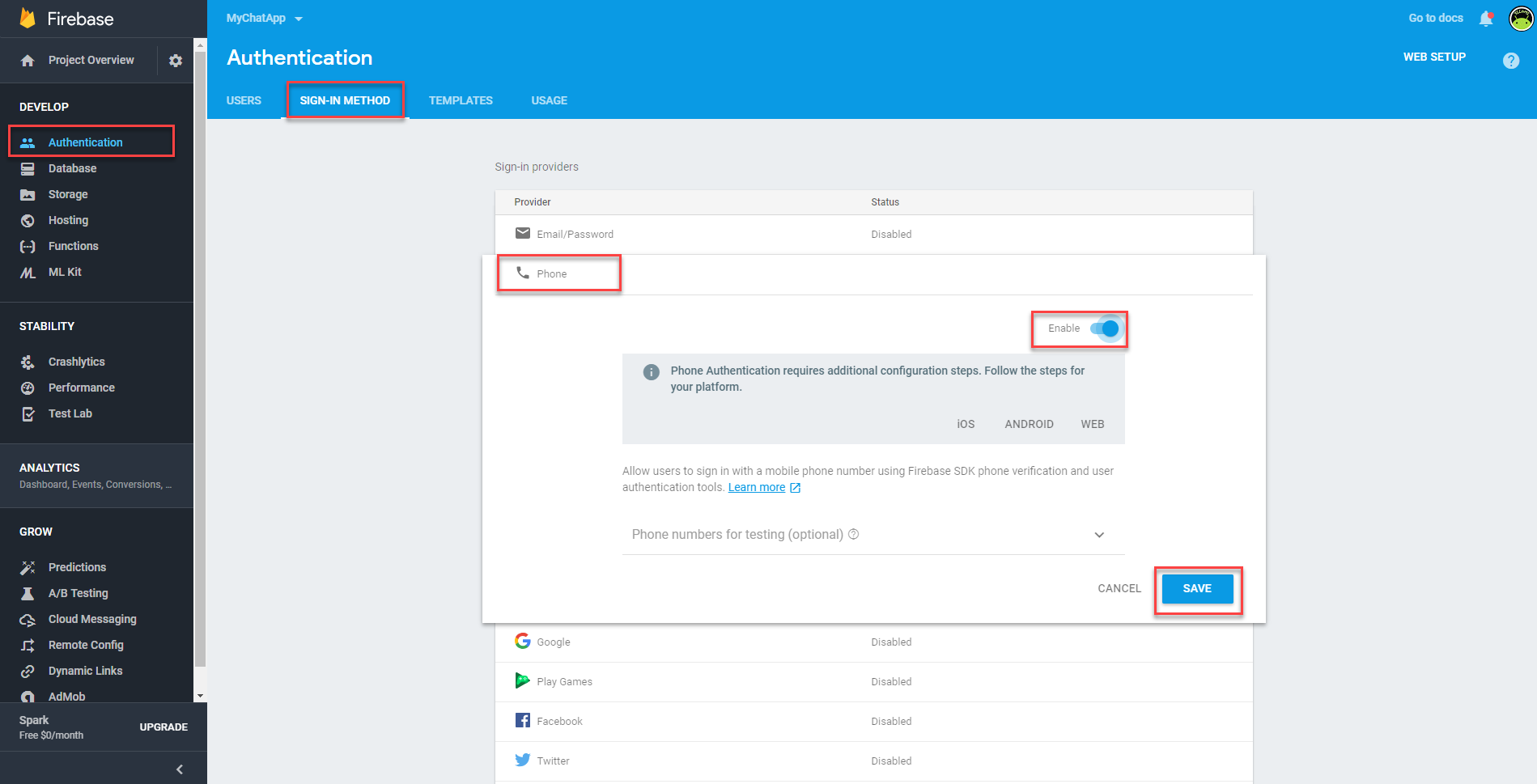Screen dimensions: 1537x784
Task: Toggle the Phone provider Enable switch
Action: click(x=1104, y=328)
